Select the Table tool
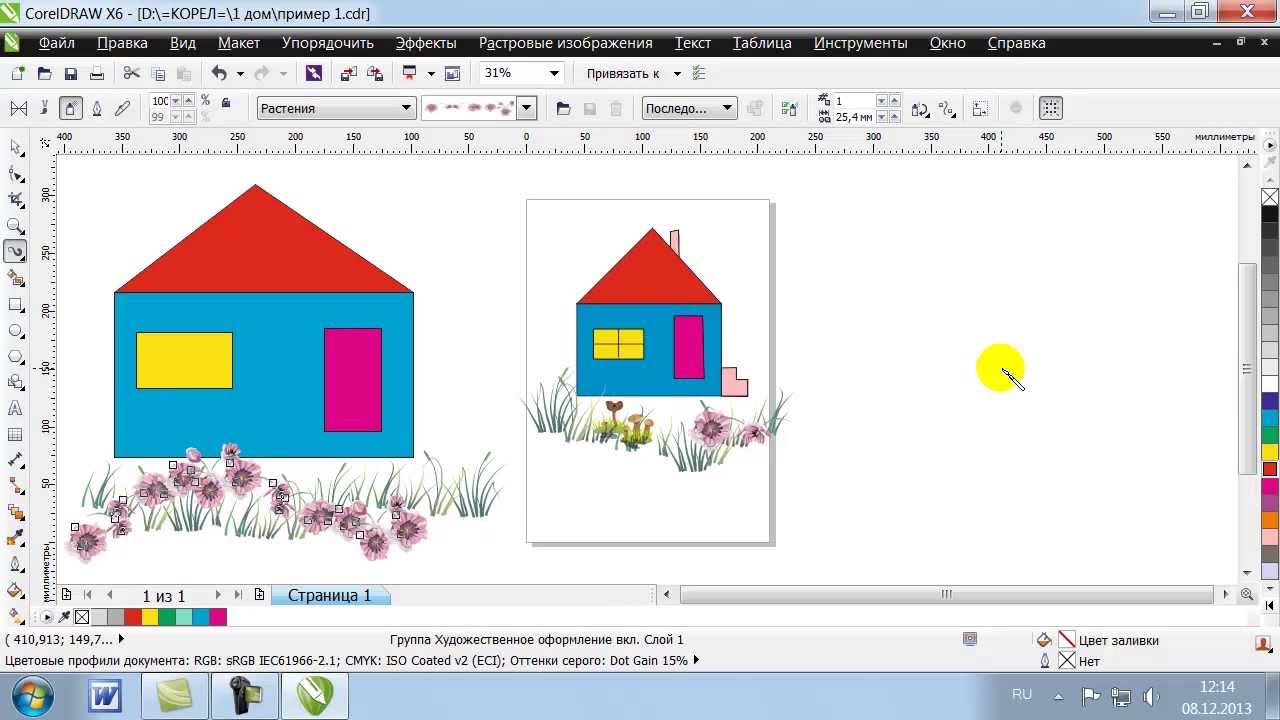Screen dimensions: 1280x720 coord(15,434)
